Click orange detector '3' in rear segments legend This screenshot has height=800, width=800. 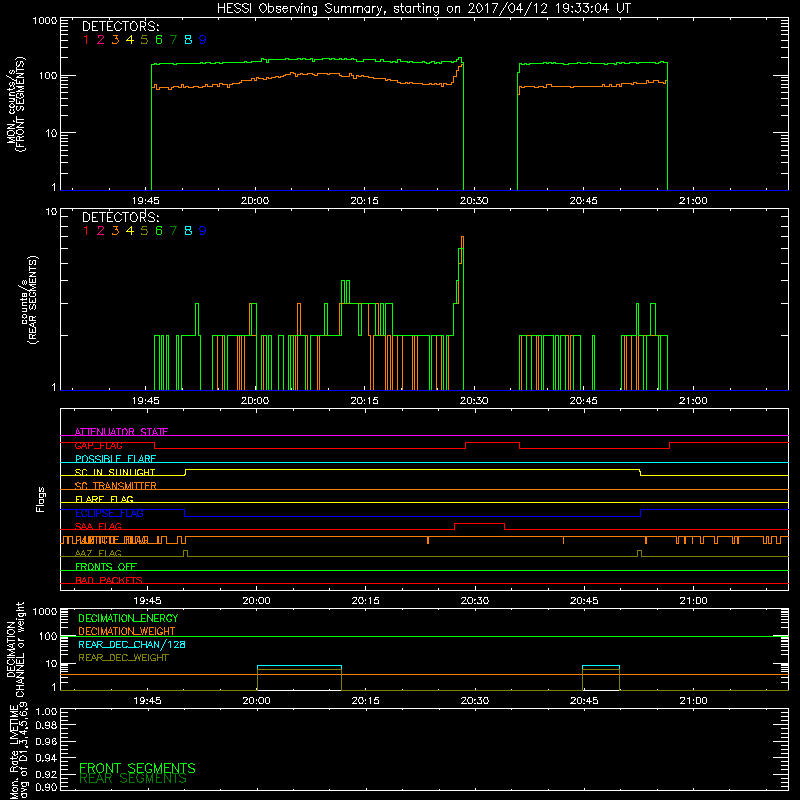click(x=115, y=231)
